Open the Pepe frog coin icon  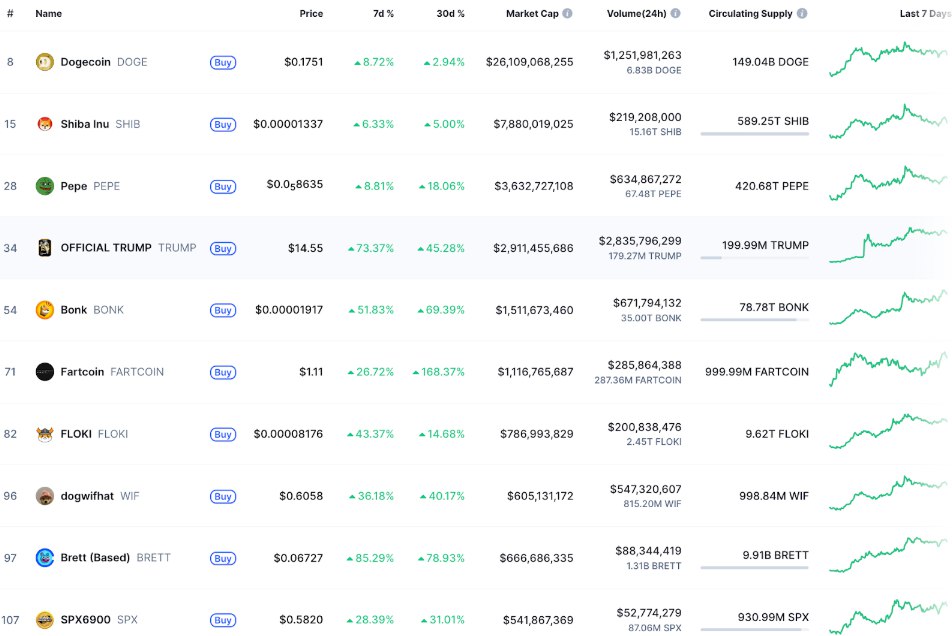[x=44, y=186]
